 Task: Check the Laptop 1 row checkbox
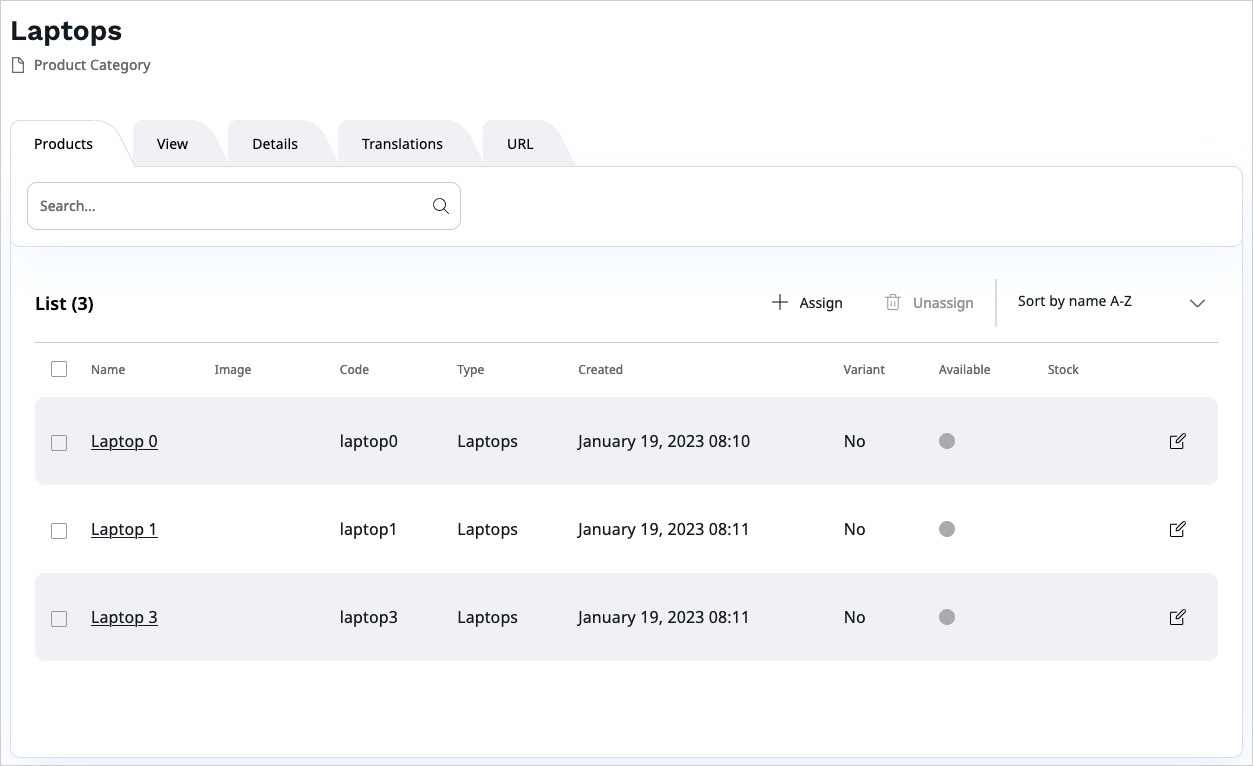point(59,531)
